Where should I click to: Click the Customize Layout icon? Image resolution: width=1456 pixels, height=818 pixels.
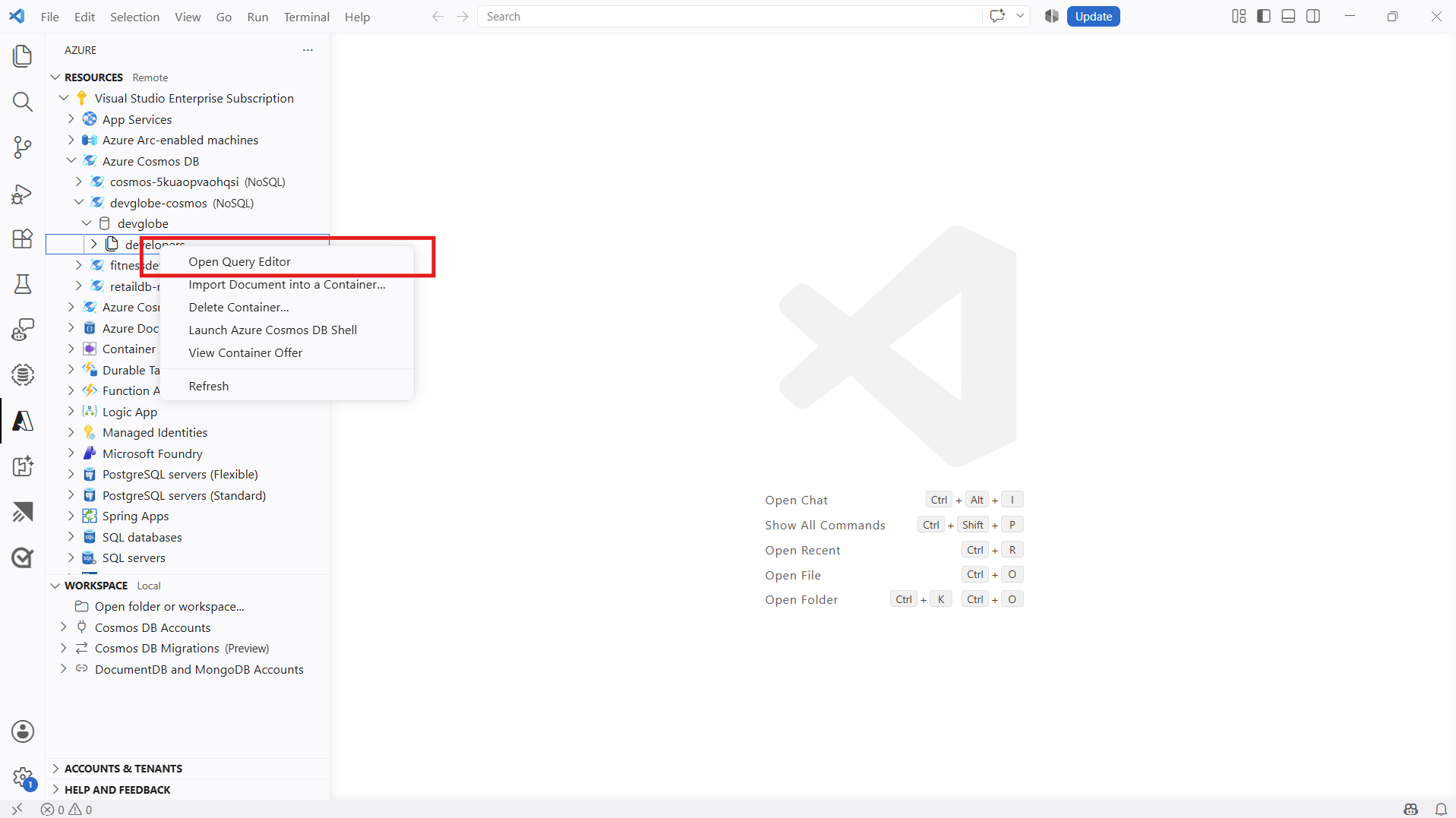1239,17
